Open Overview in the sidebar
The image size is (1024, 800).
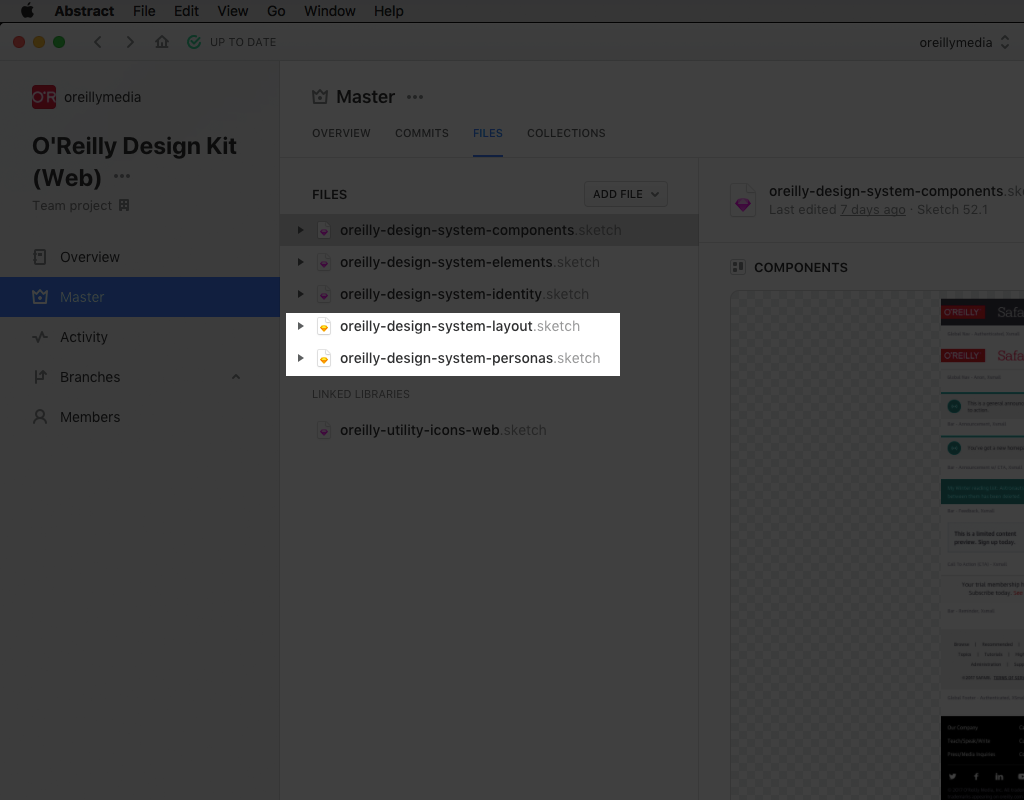tap(140, 257)
